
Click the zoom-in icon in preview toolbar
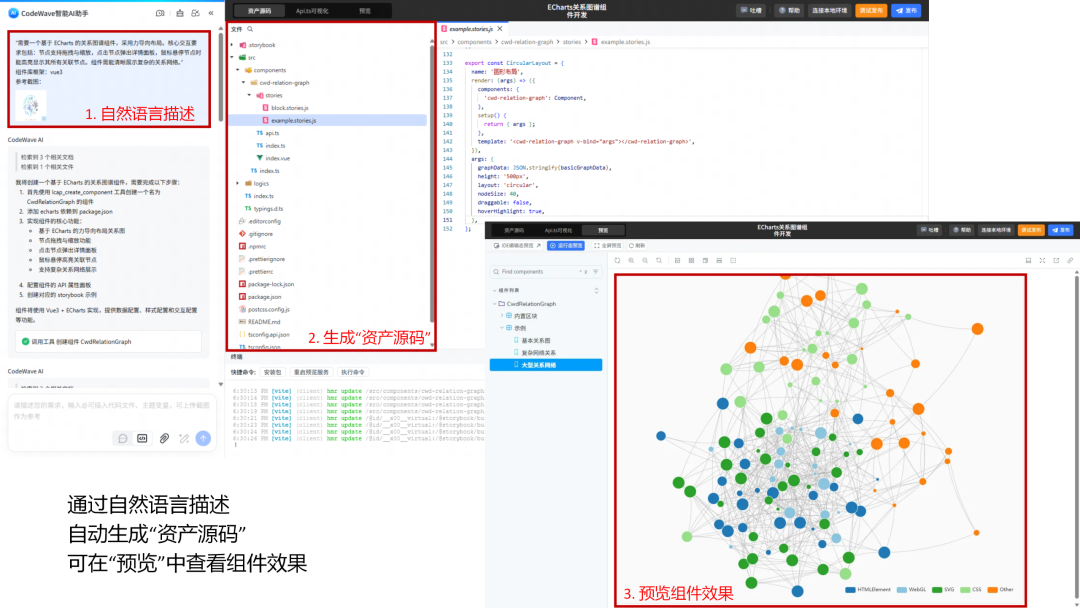pos(632,260)
